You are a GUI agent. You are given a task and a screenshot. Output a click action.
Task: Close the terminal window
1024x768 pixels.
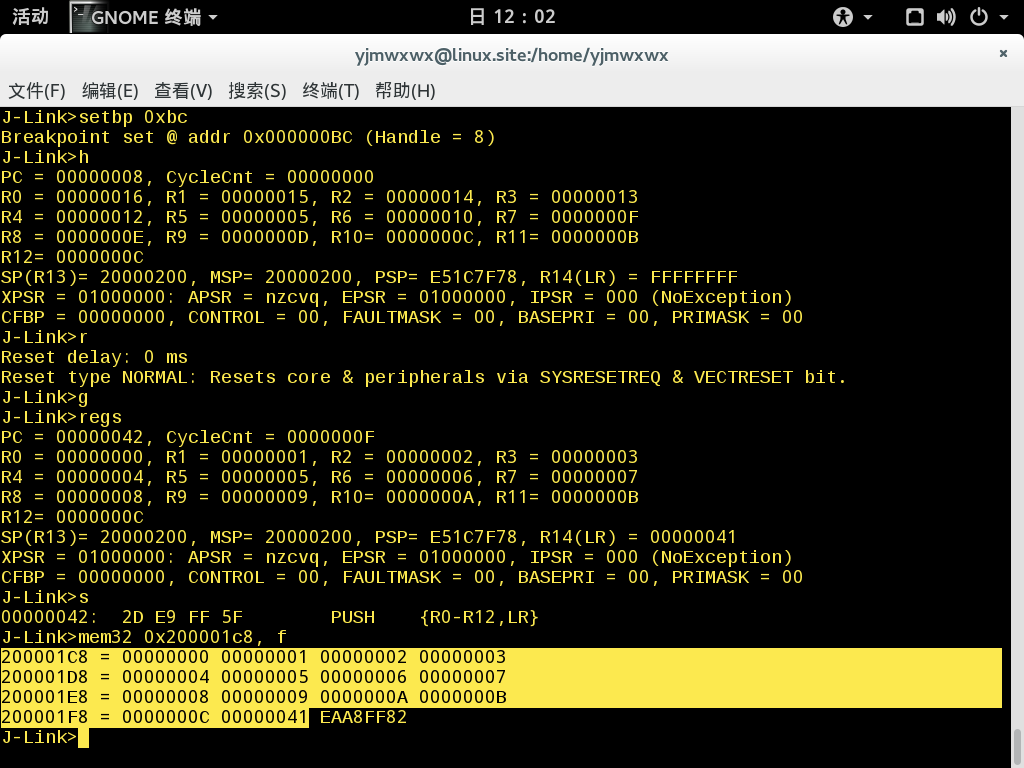pos(1003,54)
